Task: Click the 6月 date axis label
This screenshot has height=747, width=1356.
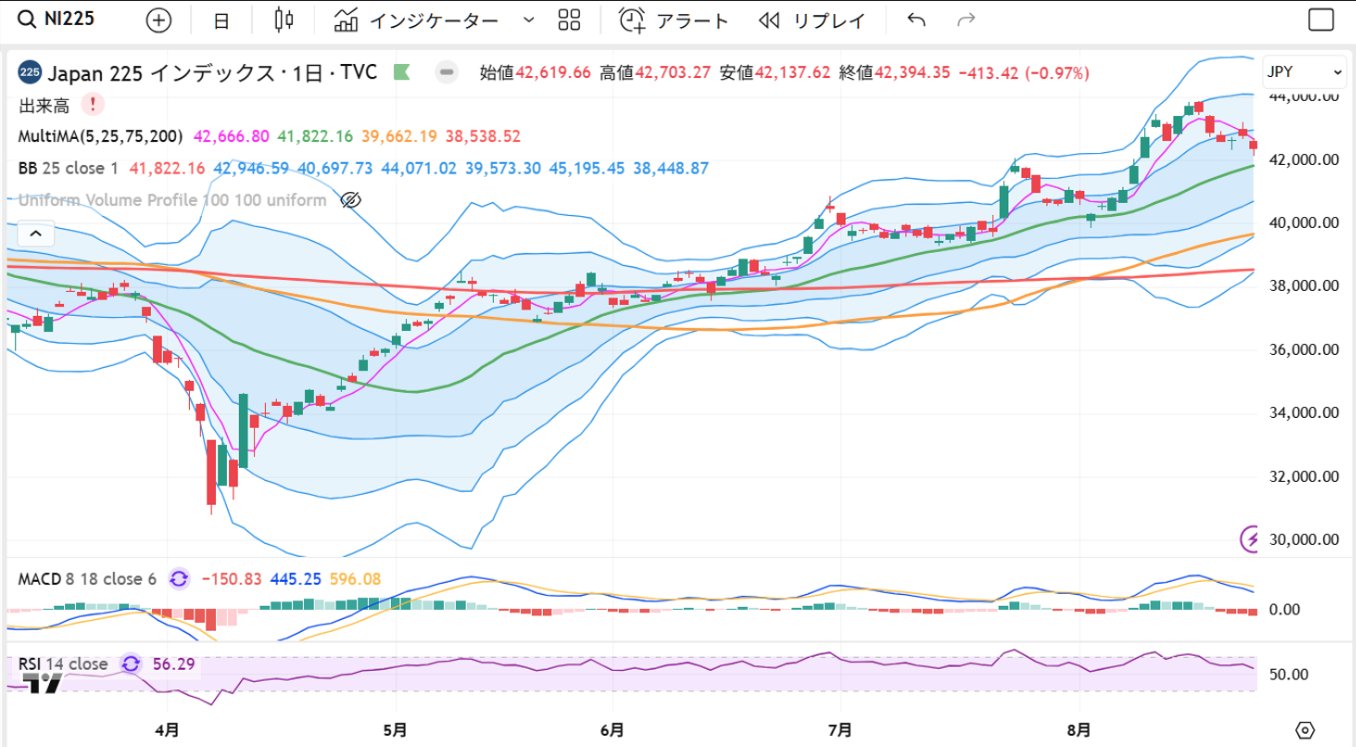Action: [x=614, y=729]
